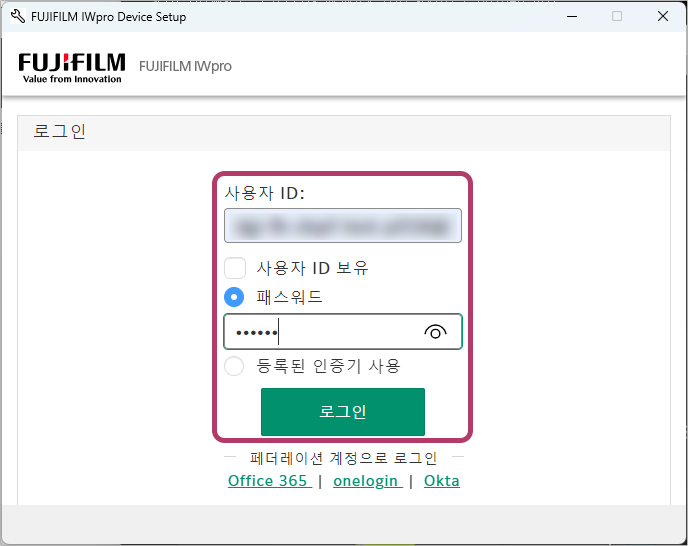
Task: Sign in via the onelogin link
Action: pos(367,481)
